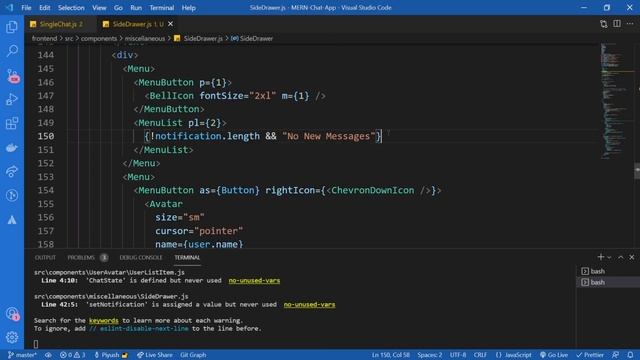Open the Help menu
Image resolution: width=640 pixels, height=360 pixels.
coord(189,8)
